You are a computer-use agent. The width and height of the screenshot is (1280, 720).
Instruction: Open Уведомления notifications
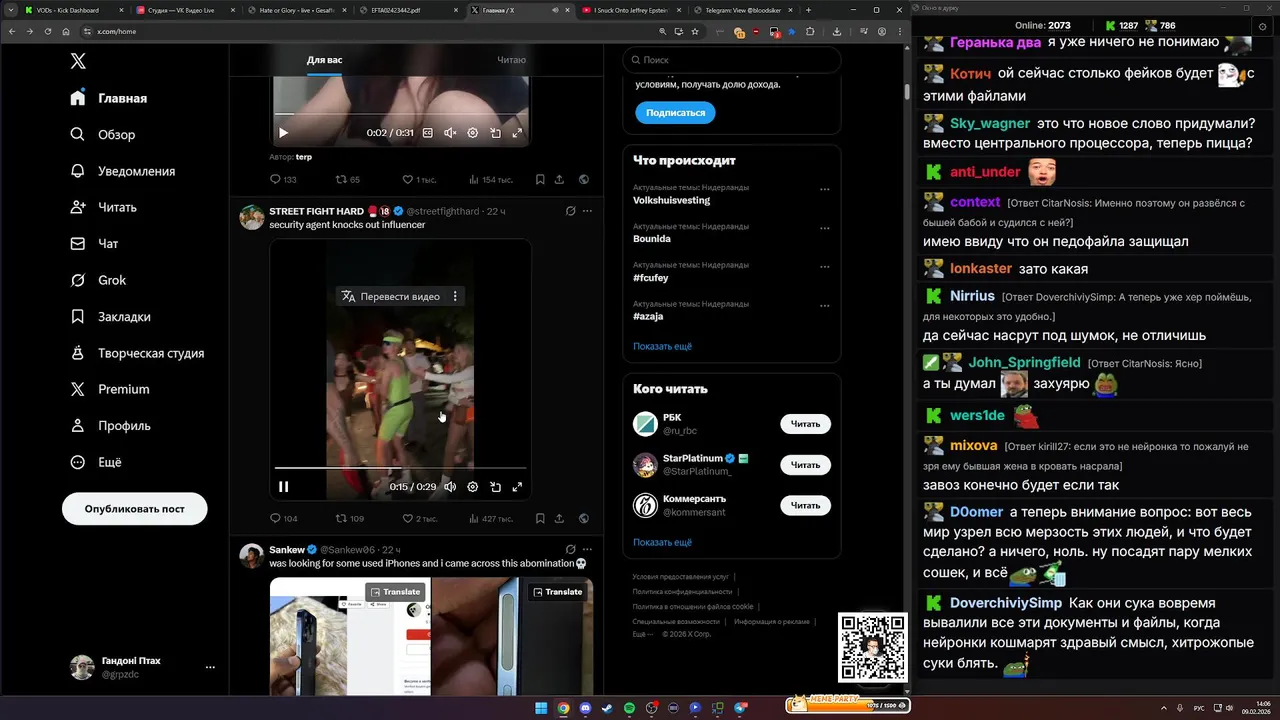coord(123,171)
